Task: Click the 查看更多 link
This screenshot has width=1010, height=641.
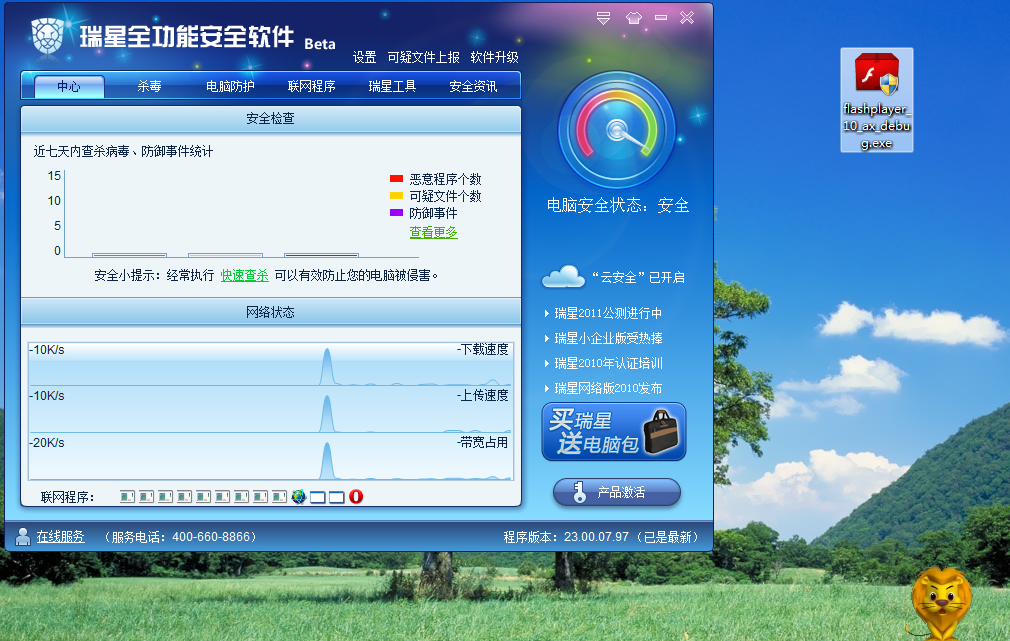Action: click(434, 232)
